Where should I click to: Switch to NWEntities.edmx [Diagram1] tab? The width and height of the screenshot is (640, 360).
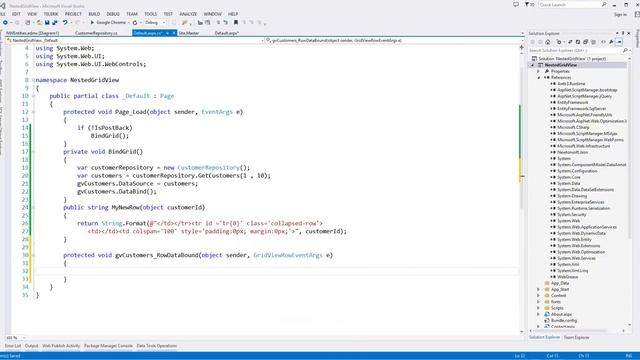pyautogui.click(x=33, y=33)
